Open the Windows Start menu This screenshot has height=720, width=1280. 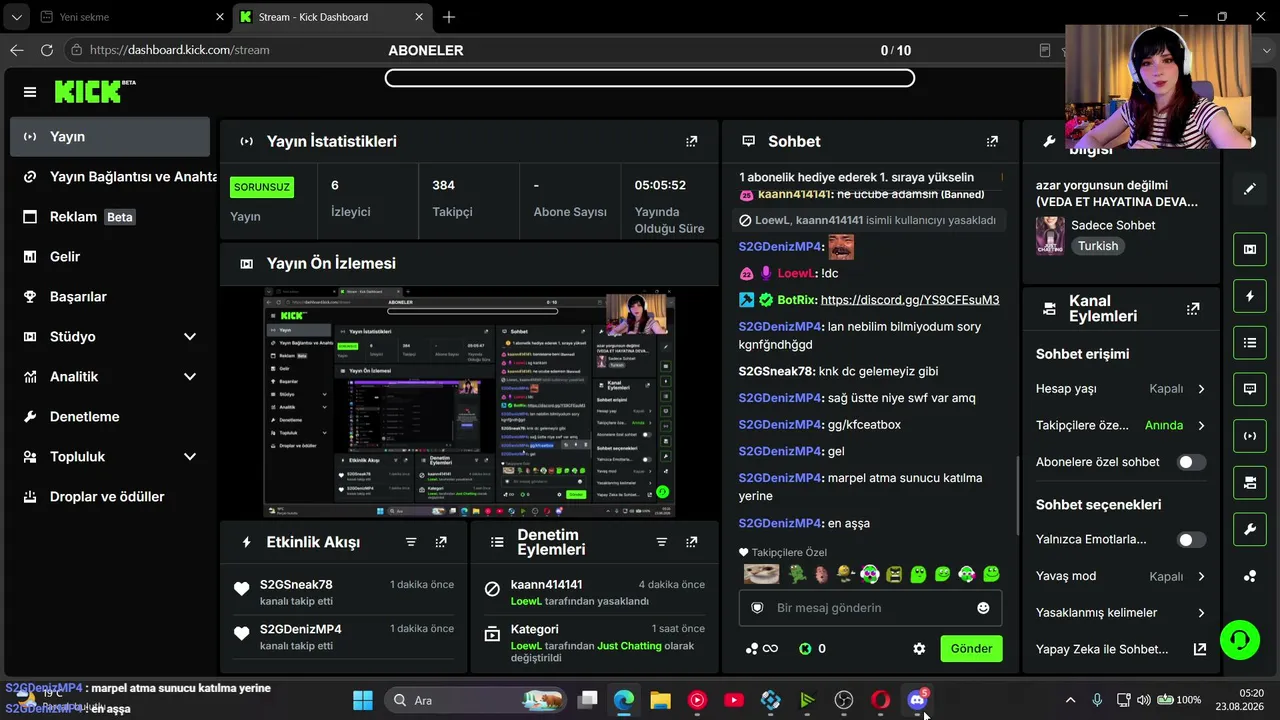[363, 700]
